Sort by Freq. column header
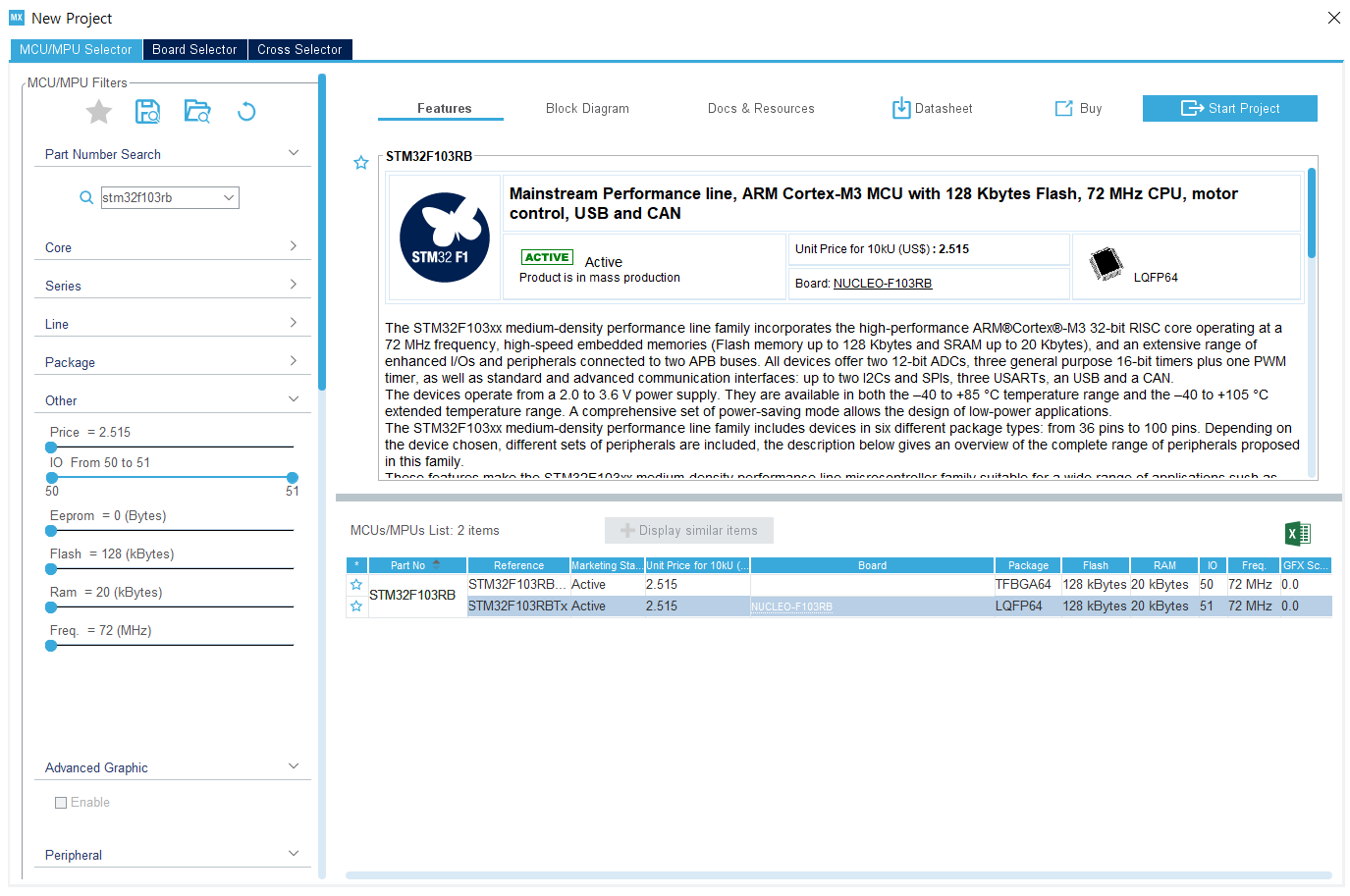This screenshot has height=896, width=1350. pos(1253,565)
